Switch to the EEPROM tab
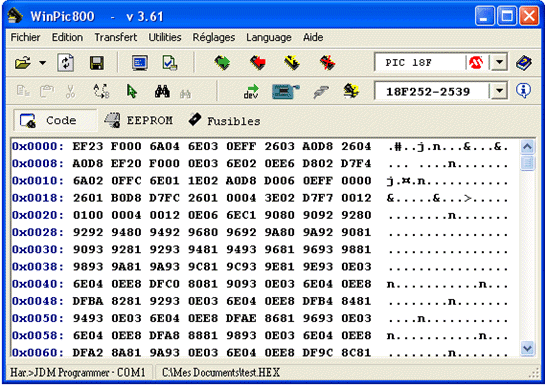 (x=138, y=120)
